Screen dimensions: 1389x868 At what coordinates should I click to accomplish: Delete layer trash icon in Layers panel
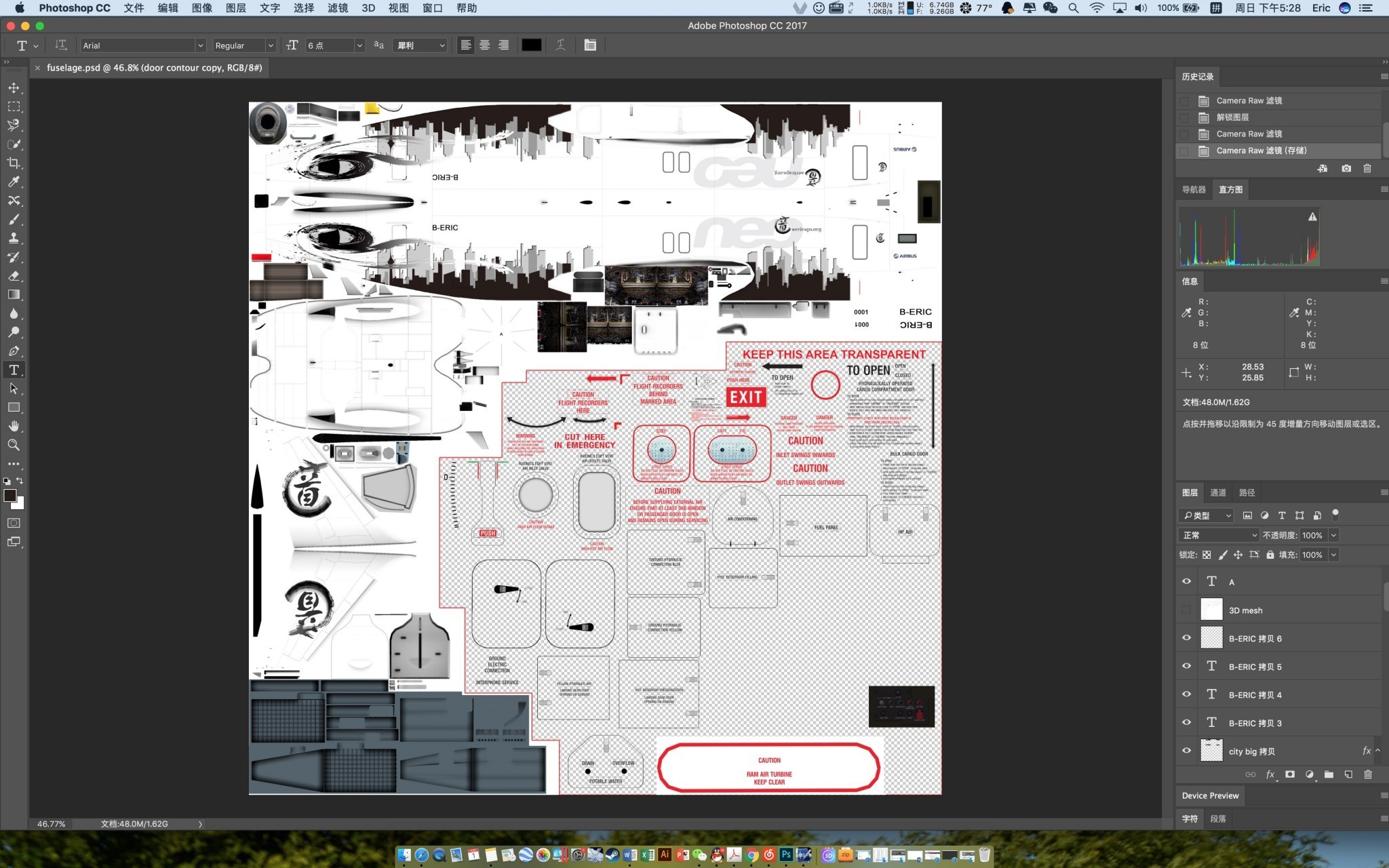tap(1368, 774)
